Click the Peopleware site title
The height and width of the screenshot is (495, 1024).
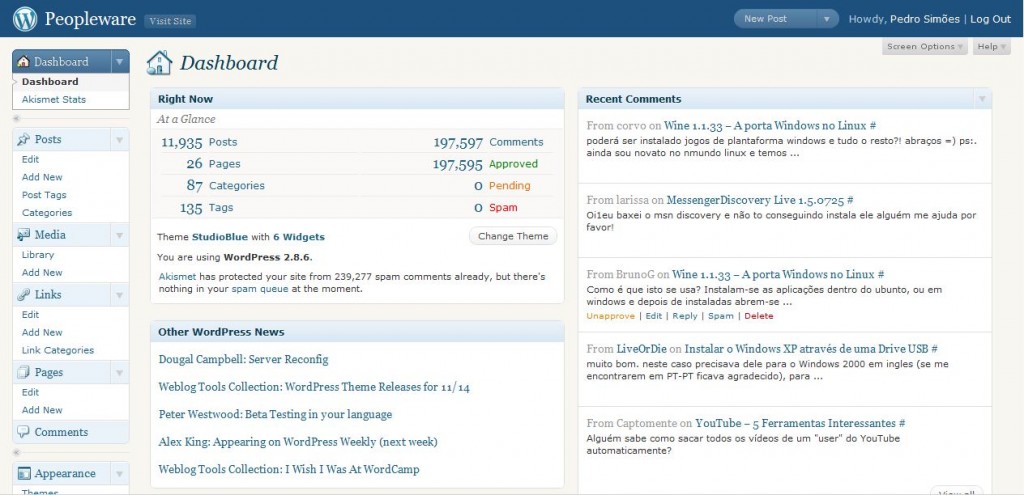89,19
